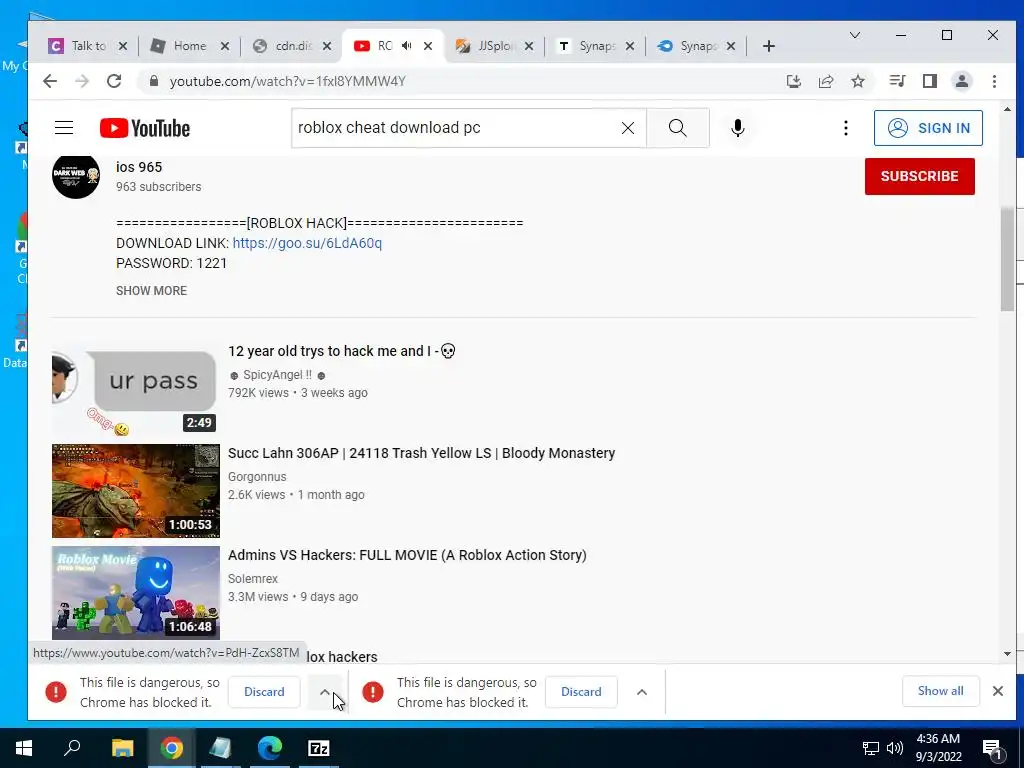The width and height of the screenshot is (1024, 768).
Task: Open the Succ Lahn 306AP video title
Action: [421, 453]
